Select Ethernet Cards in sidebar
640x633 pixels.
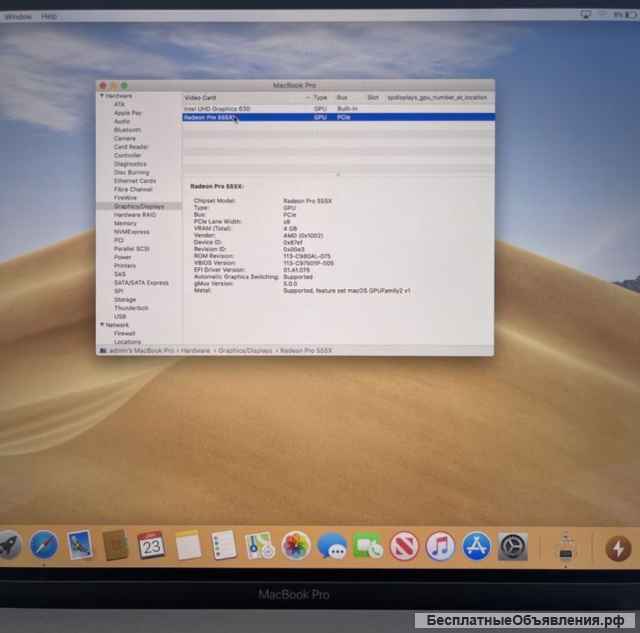pyautogui.click(x=135, y=181)
